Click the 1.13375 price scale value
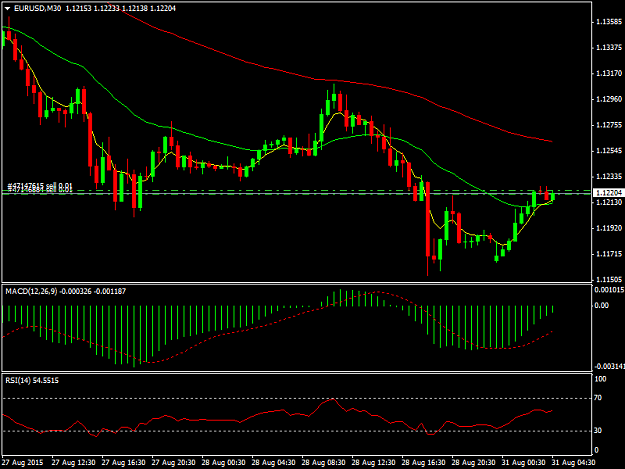Screen dimensions: 625x469 click(x=609, y=47)
